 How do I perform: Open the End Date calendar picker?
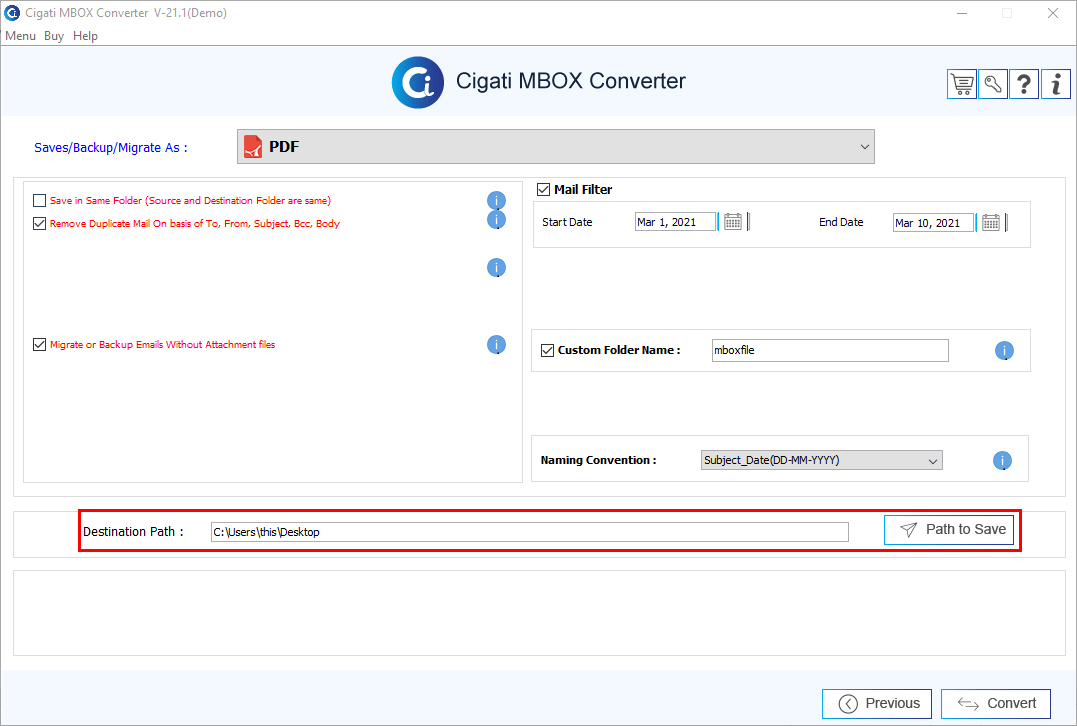click(x=990, y=222)
